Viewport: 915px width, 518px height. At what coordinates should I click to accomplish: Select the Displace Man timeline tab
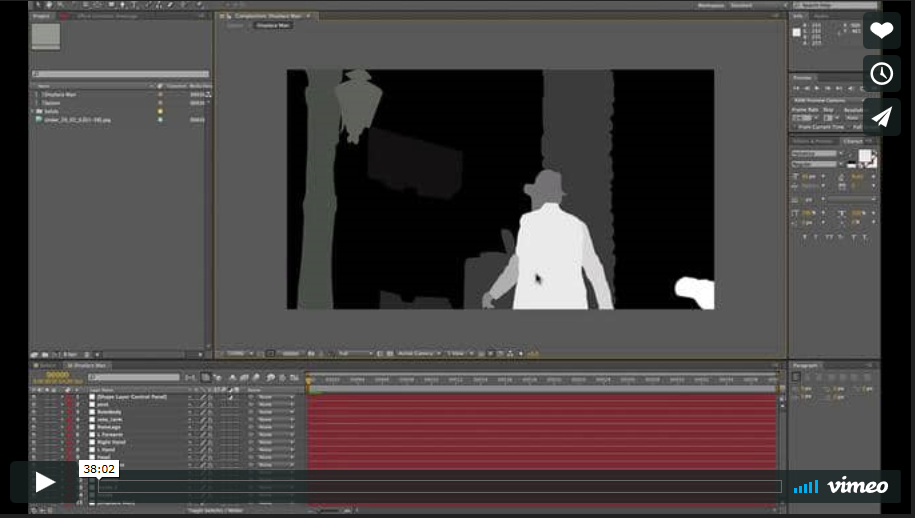click(88, 366)
